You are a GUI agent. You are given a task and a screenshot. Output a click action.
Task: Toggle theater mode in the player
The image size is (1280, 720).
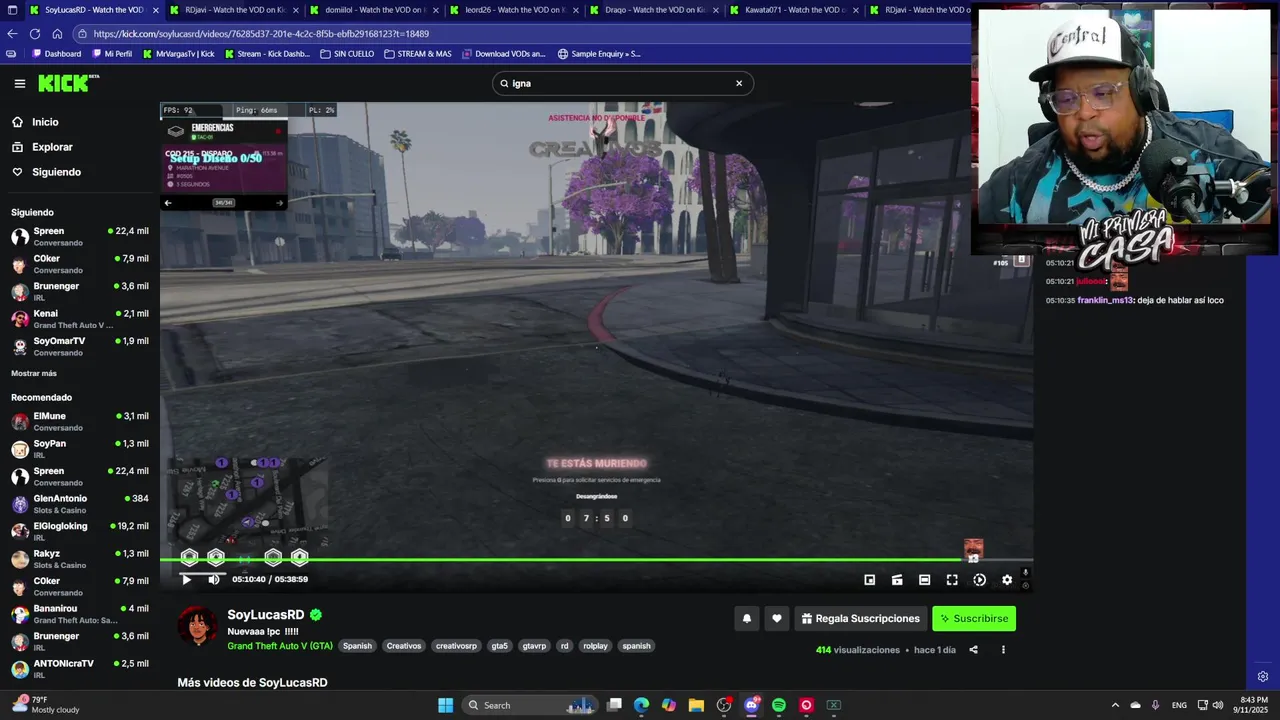(925, 580)
